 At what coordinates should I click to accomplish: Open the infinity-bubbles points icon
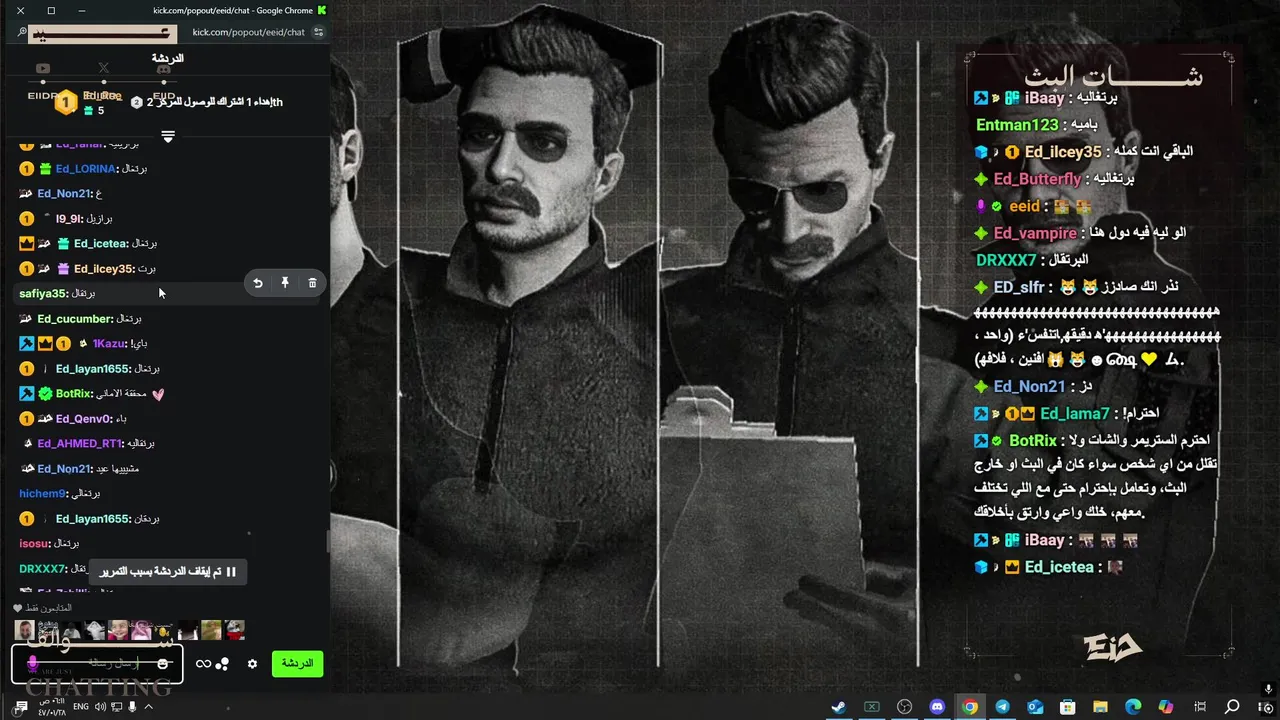point(212,663)
